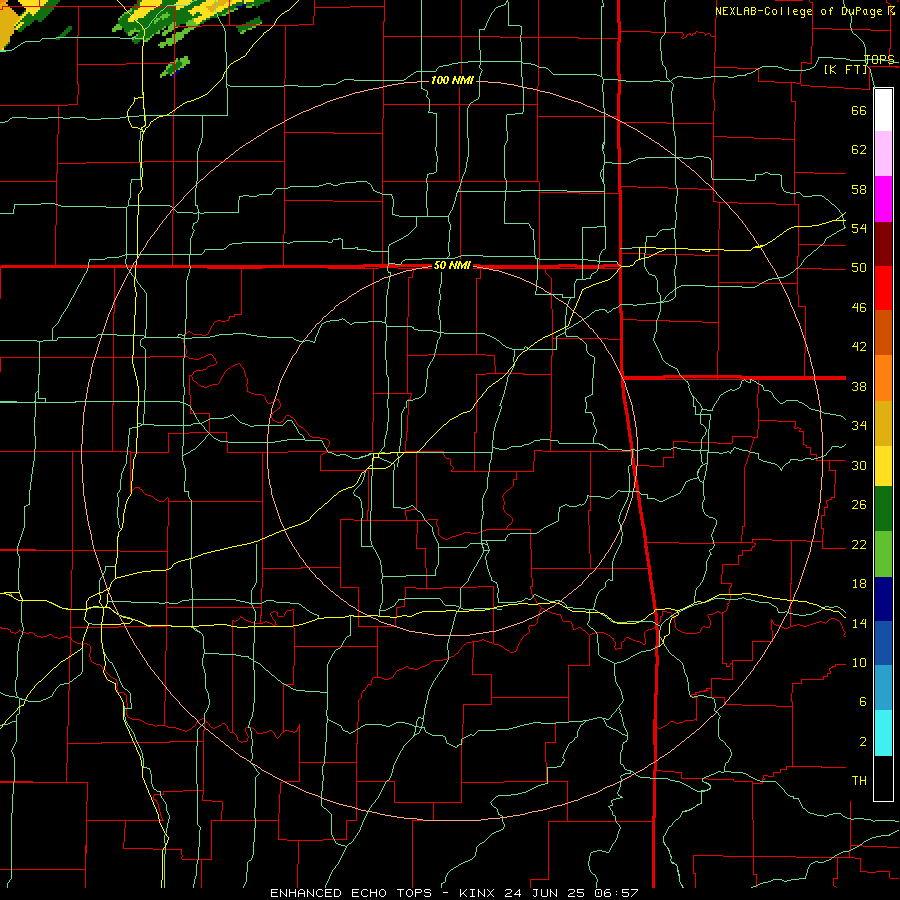Click the '18' legend label
The image size is (900, 900).
click(859, 584)
